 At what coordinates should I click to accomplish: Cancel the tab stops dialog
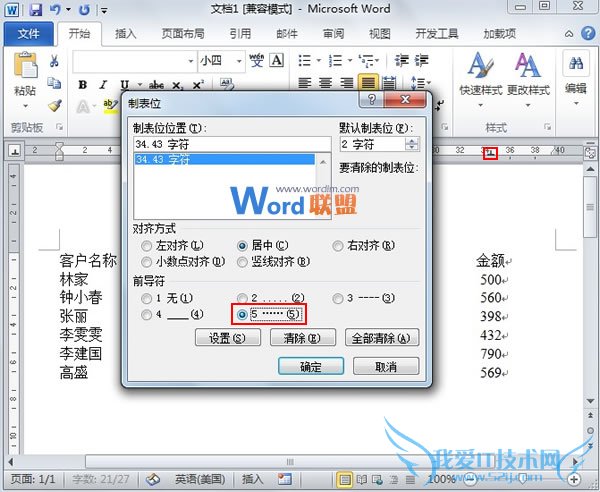(x=386, y=367)
